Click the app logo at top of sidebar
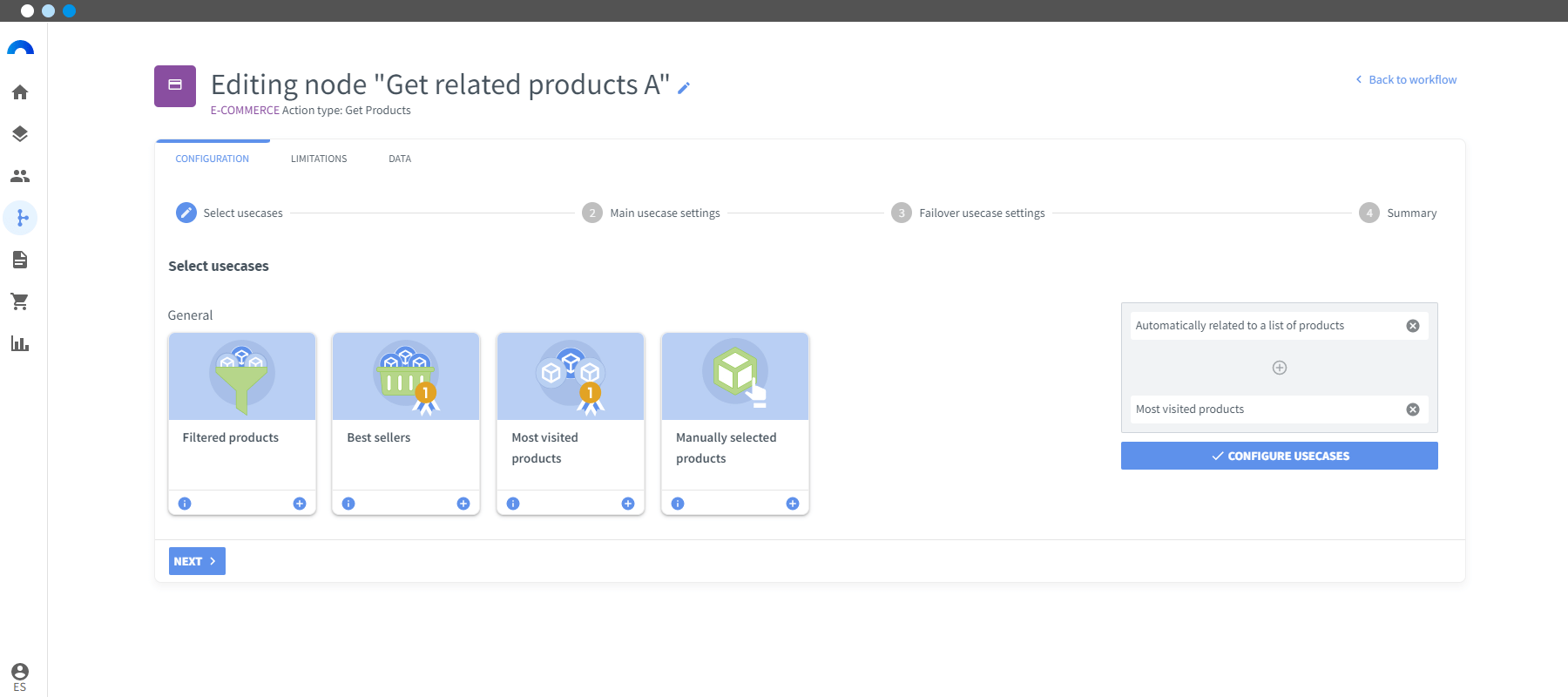This screenshot has height=697, width=1568. point(20,48)
